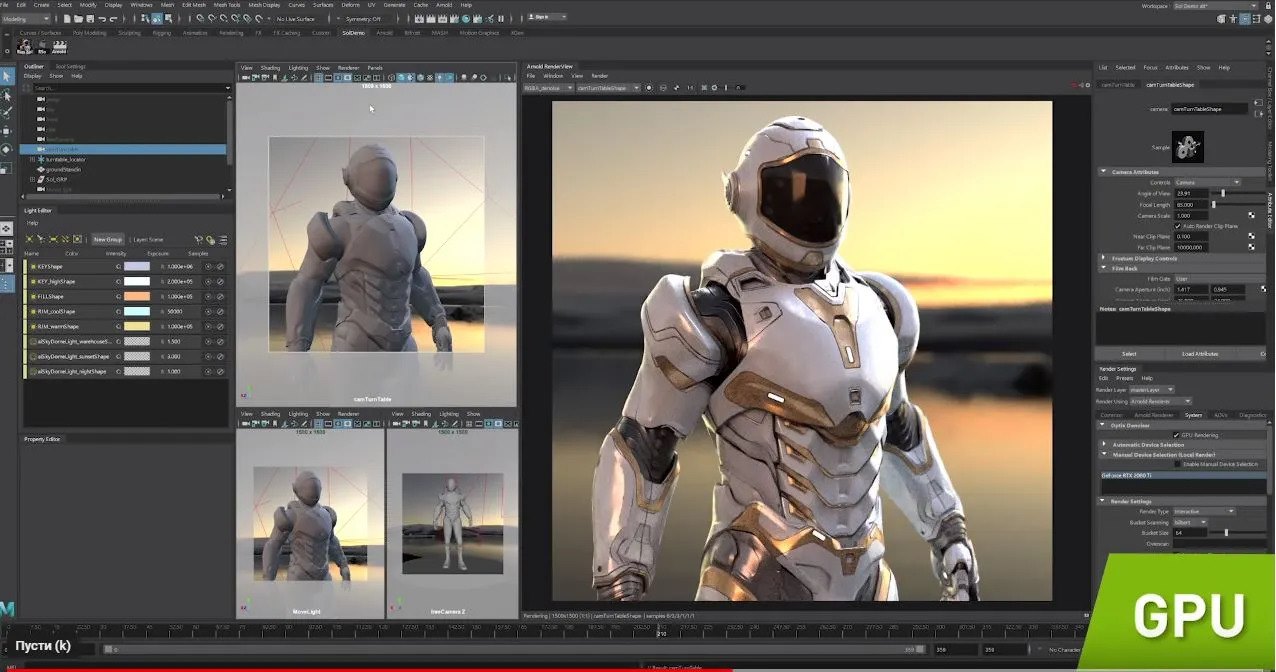Click the orange color swatch for FILLShape

(x=137, y=296)
